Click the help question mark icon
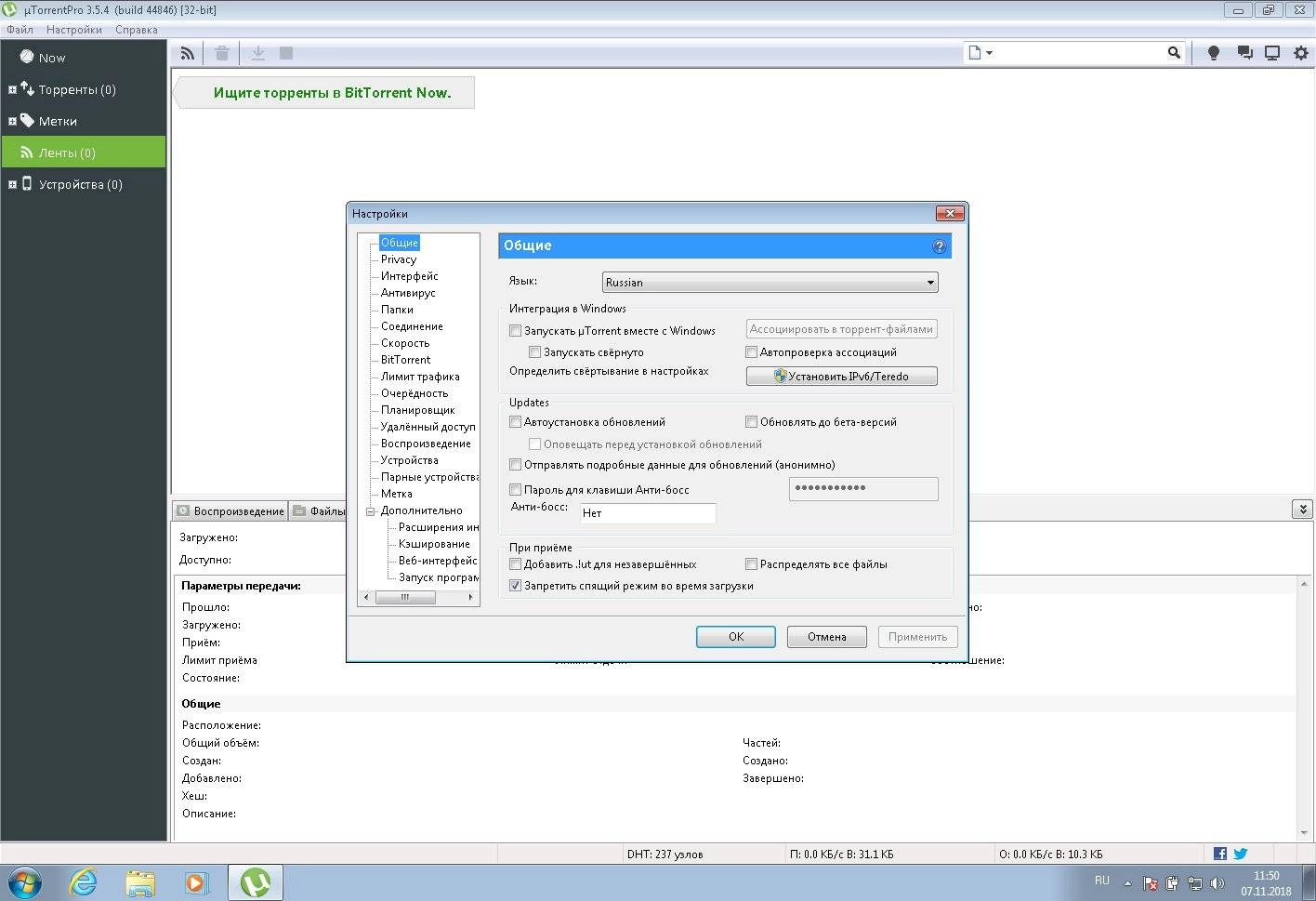Image resolution: width=1316 pixels, height=901 pixels. 939,246
